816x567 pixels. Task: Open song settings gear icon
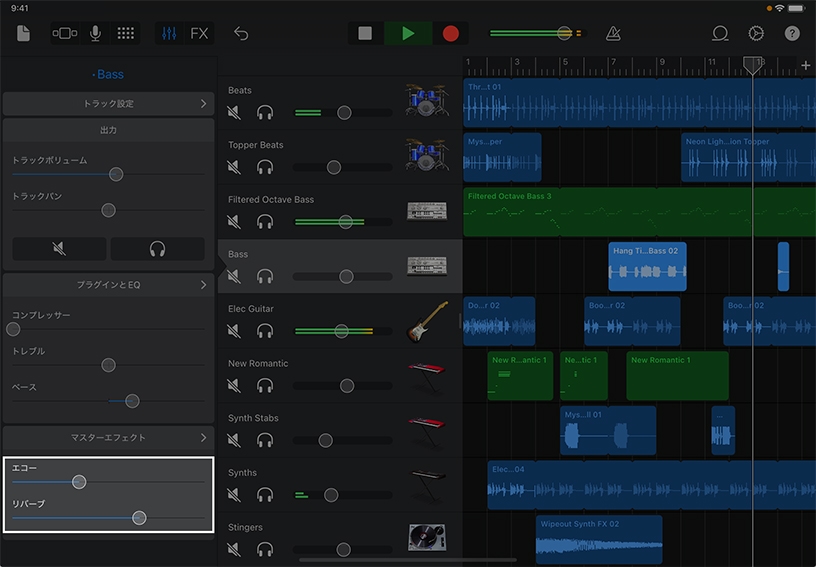click(756, 33)
